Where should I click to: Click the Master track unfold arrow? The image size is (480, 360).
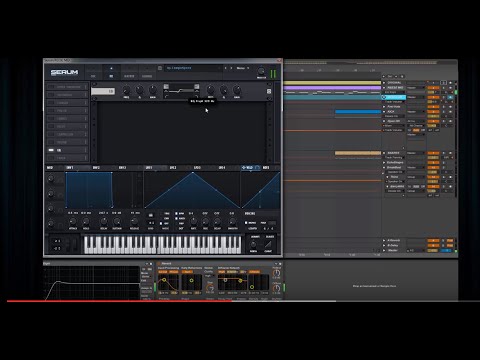pos(384,250)
